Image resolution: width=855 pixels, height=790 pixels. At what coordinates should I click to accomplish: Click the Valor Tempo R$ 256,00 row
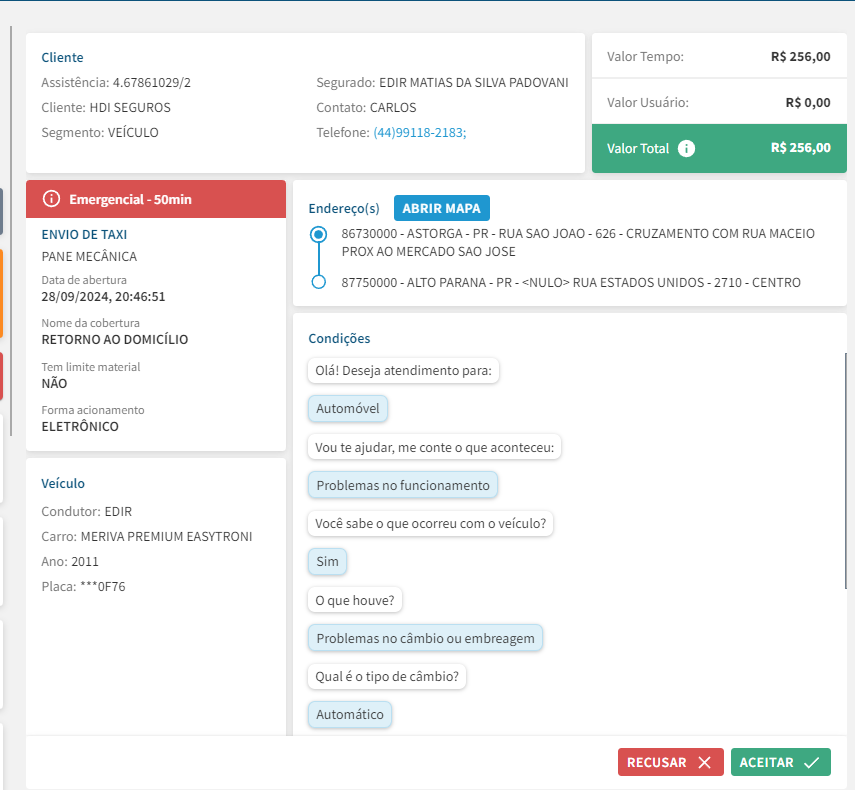tap(718, 57)
